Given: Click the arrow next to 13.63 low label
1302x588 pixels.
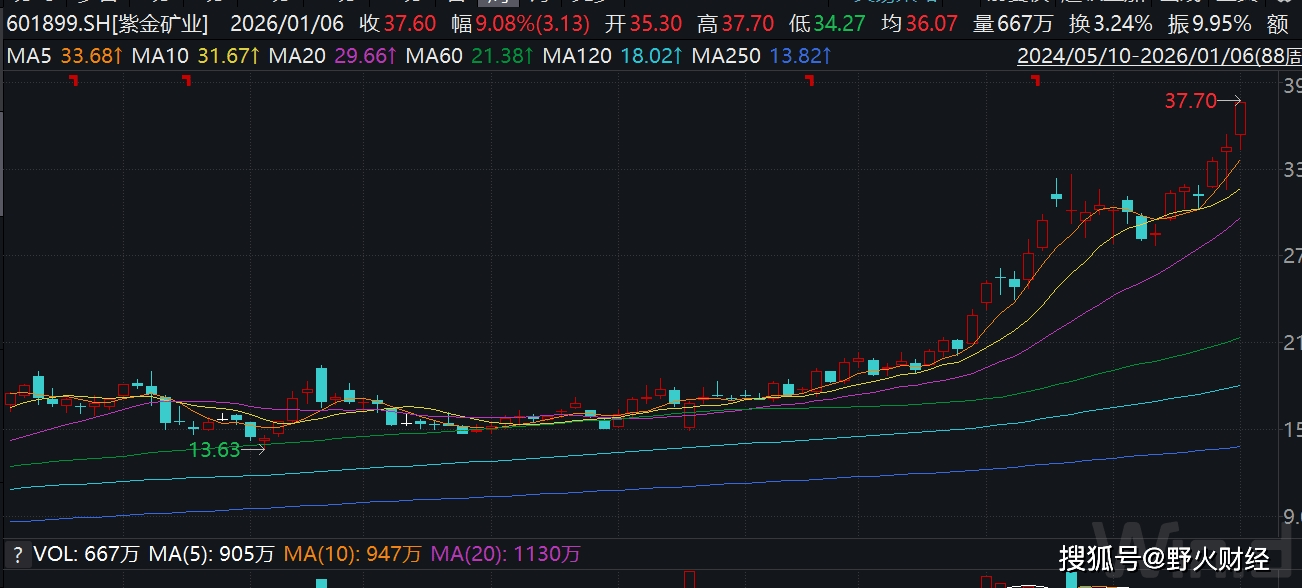Looking at the screenshot, I should click(x=254, y=450).
